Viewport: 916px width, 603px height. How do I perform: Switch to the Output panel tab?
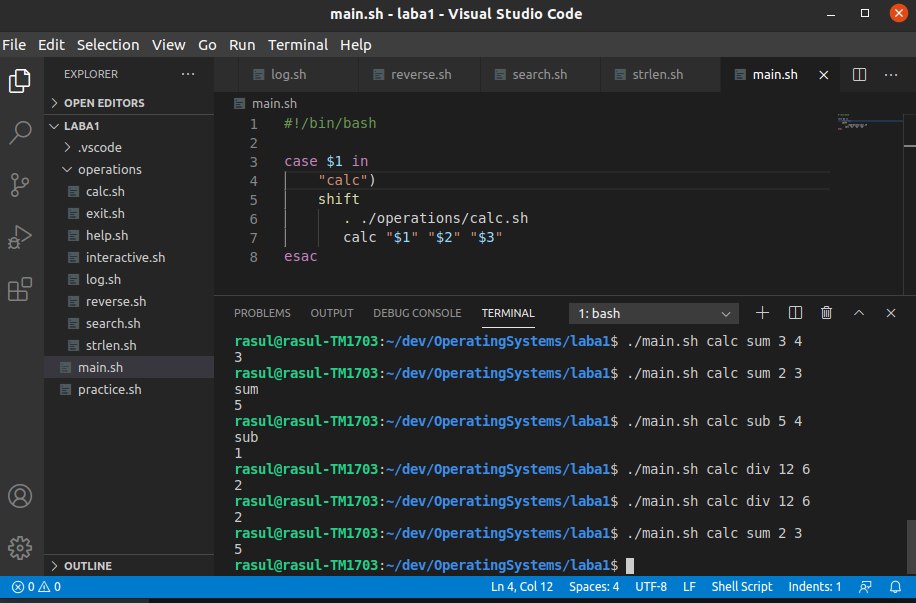(x=332, y=313)
